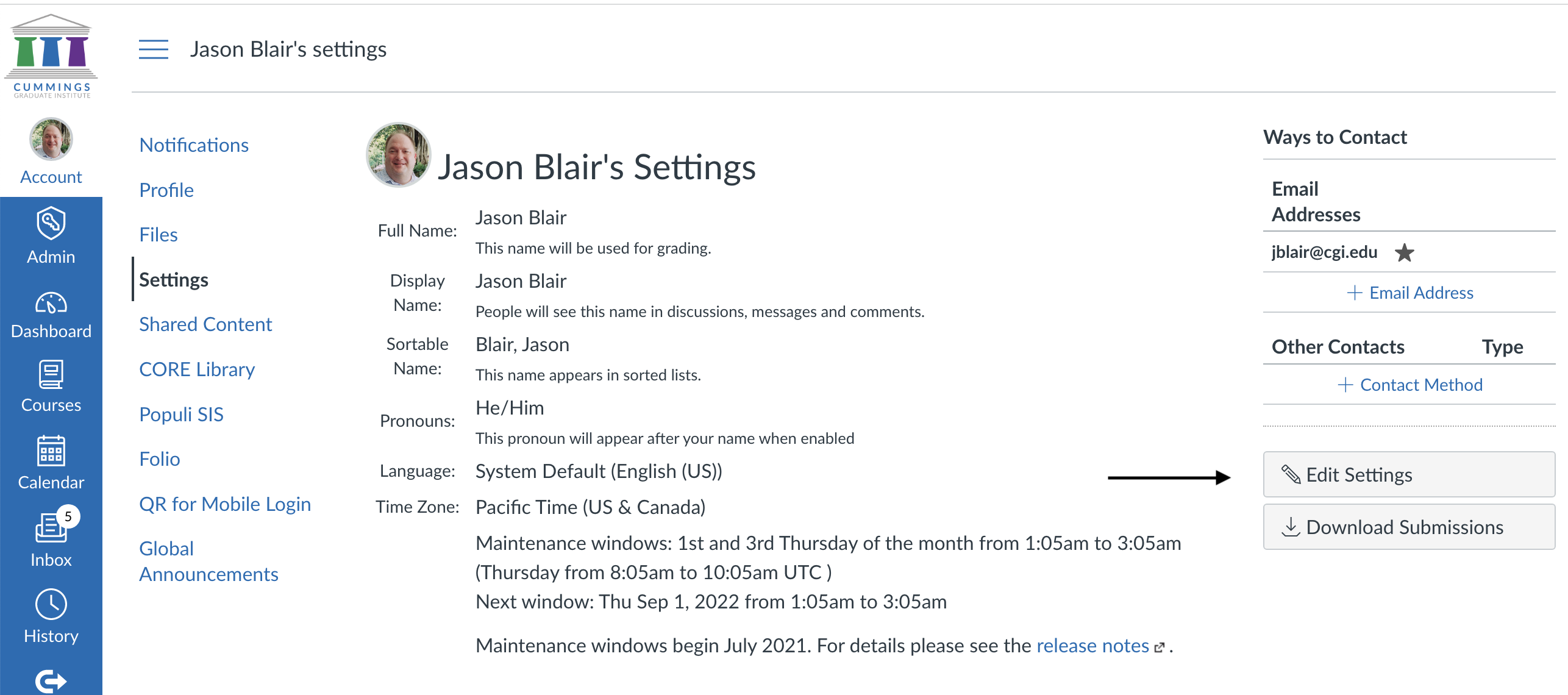Add a new Email Address
Viewport: 1568px width, 695px height.
coord(1409,293)
